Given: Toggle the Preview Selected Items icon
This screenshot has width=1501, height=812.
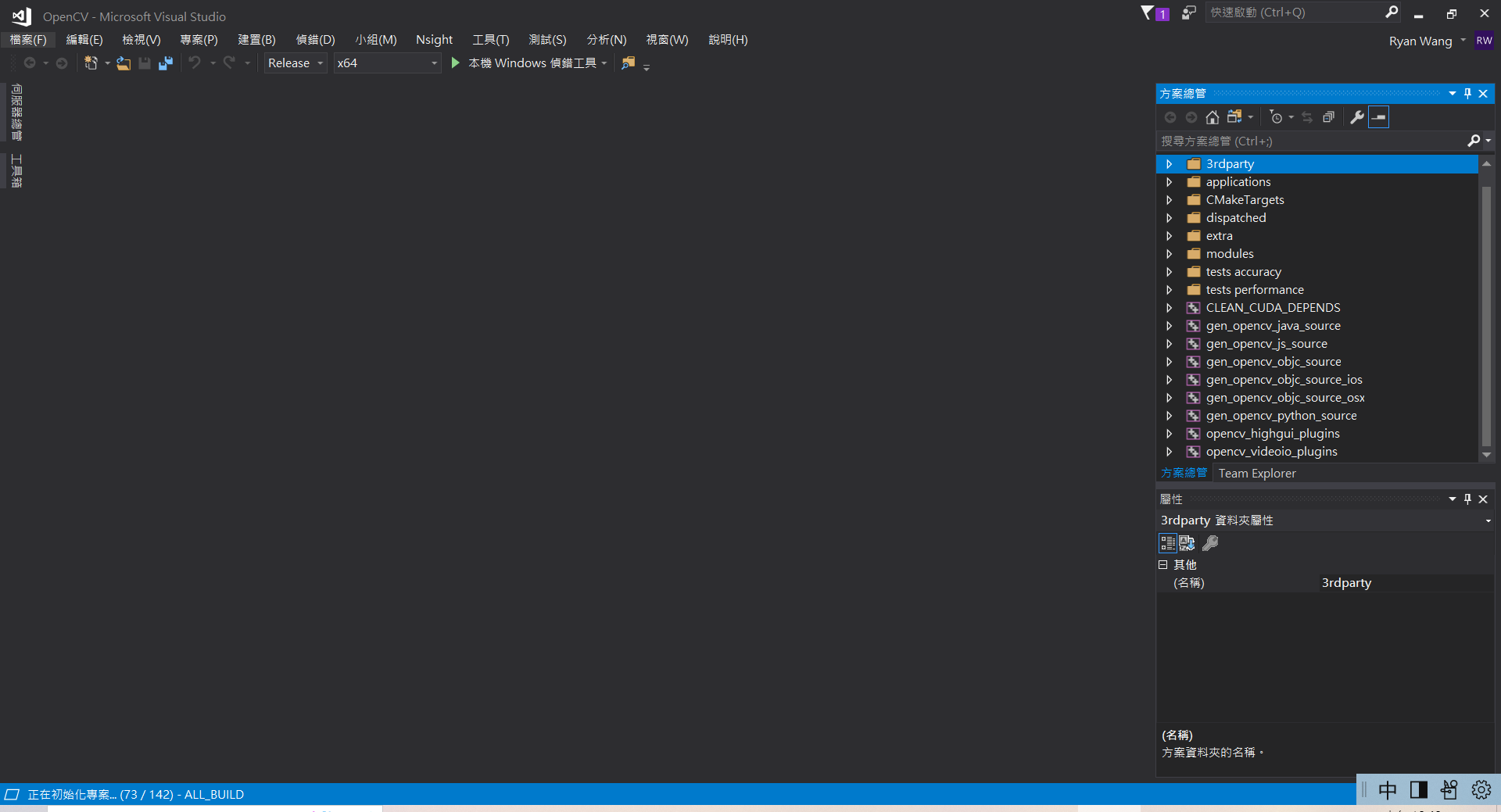Looking at the screenshot, I should [x=1379, y=117].
